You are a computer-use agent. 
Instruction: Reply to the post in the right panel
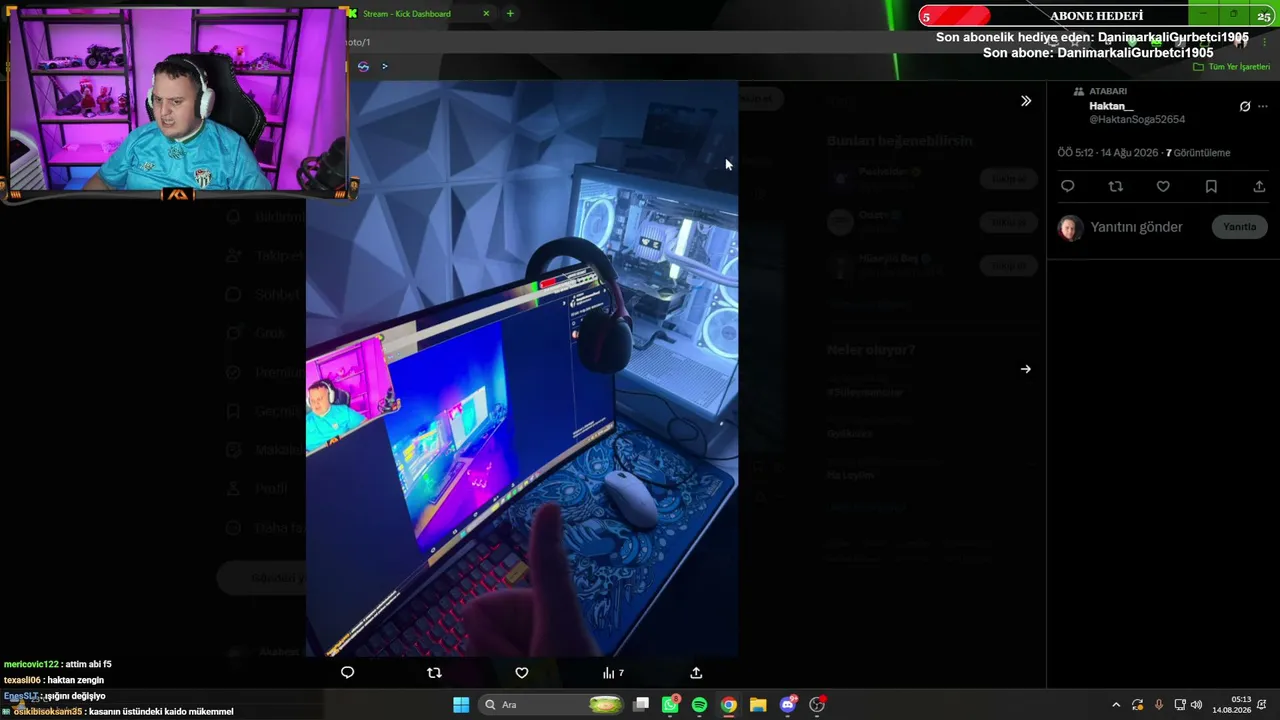click(1067, 187)
